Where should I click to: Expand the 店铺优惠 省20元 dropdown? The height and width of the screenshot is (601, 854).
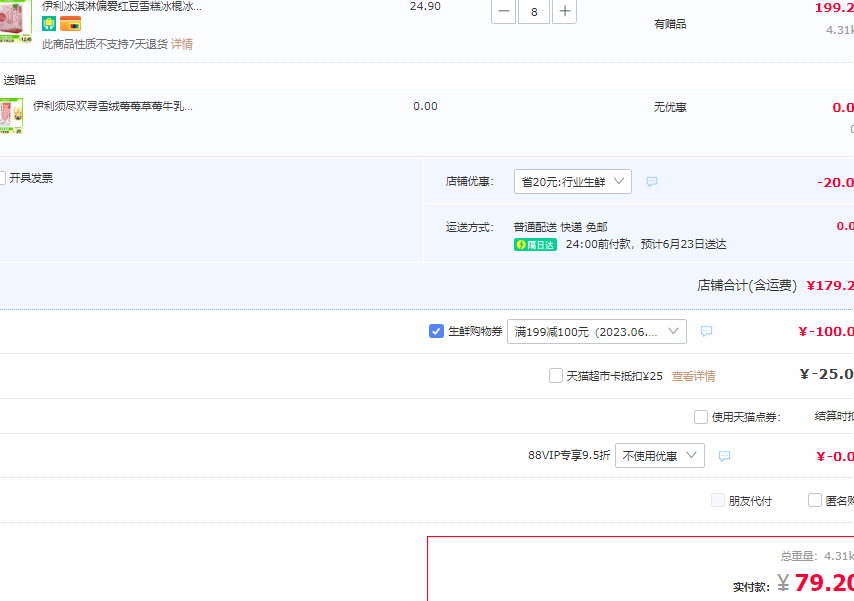pyautogui.click(x=572, y=181)
